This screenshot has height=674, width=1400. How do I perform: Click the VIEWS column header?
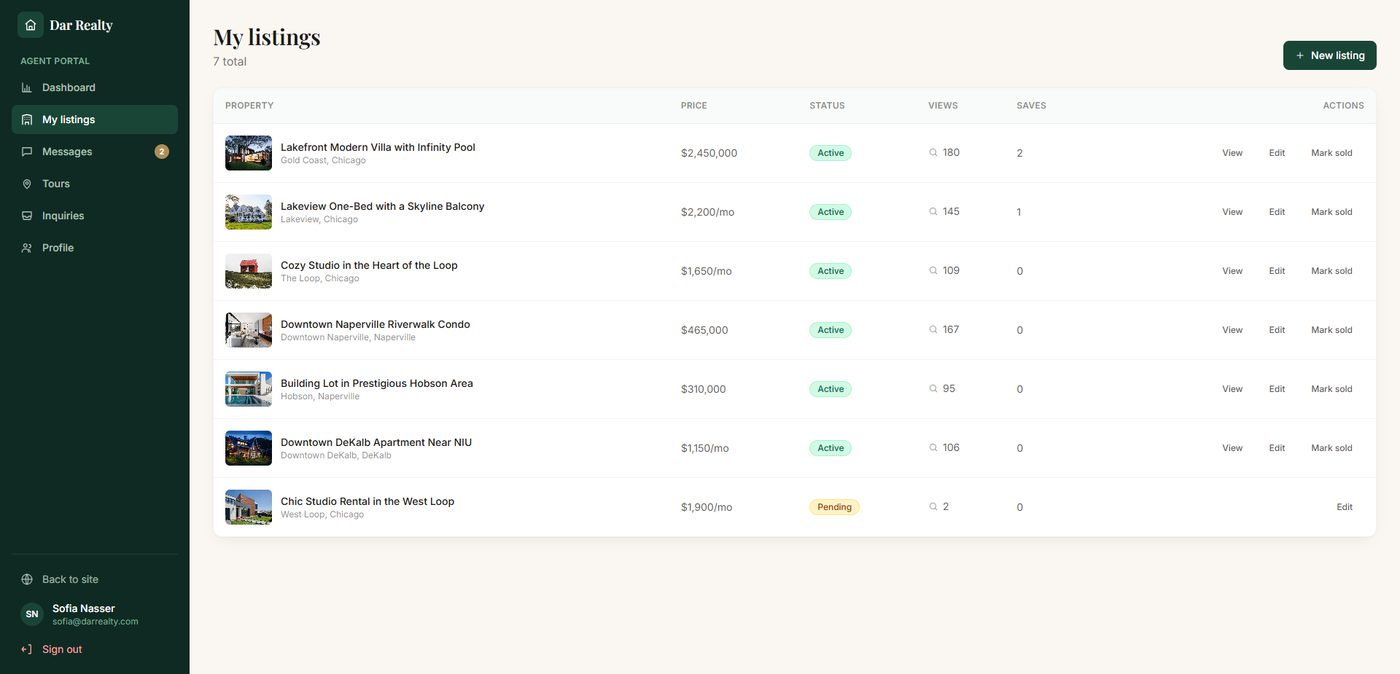pyautogui.click(x=943, y=106)
